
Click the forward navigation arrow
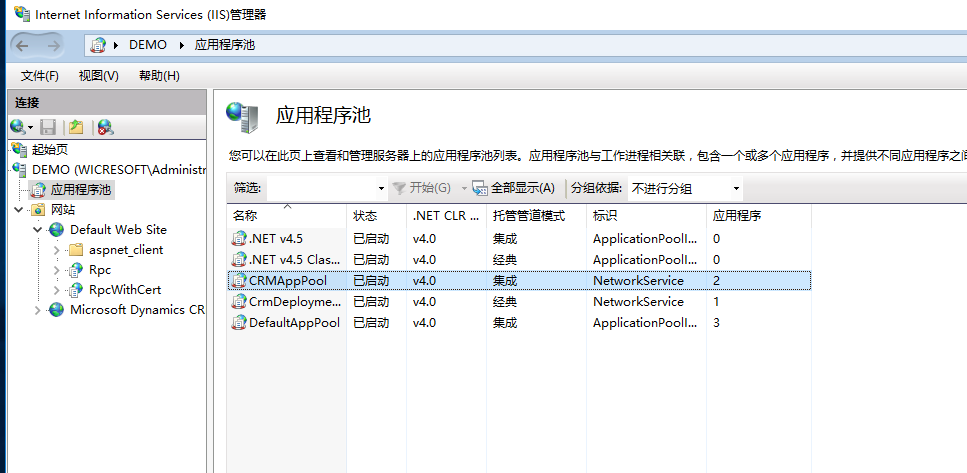click(x=54, y=45)
